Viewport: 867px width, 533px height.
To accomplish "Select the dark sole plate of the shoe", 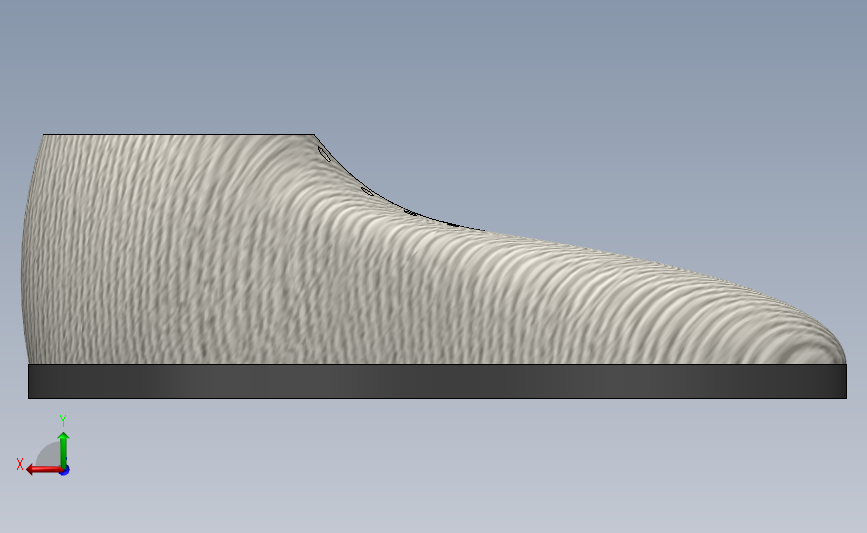I will (x=437, y=381).
